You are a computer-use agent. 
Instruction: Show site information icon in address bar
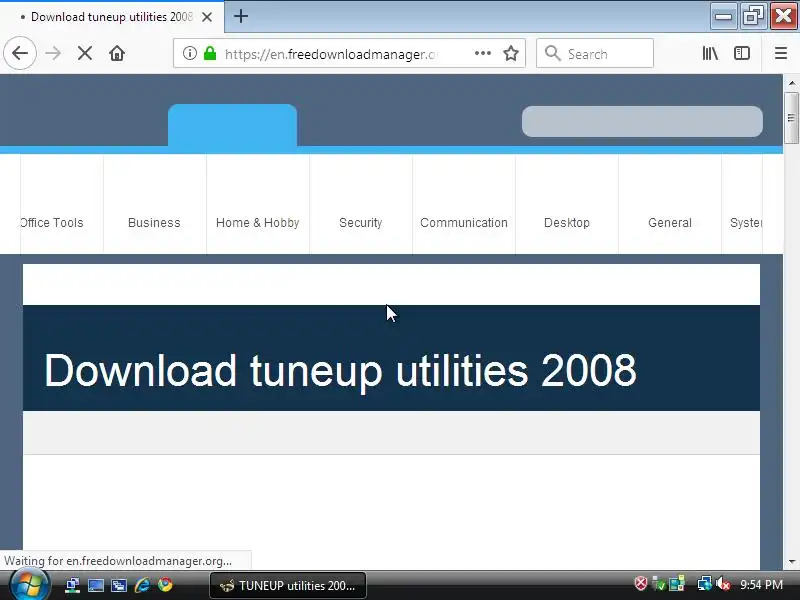189,53
